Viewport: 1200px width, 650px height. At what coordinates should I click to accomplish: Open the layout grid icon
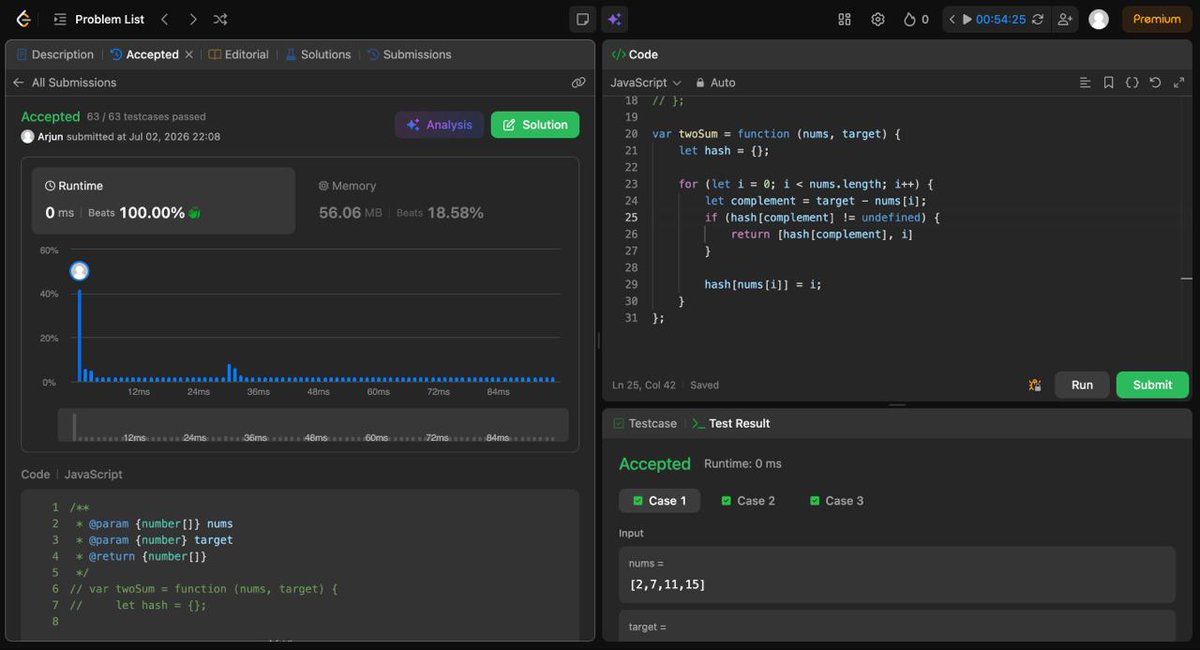[x=845, y=19]
